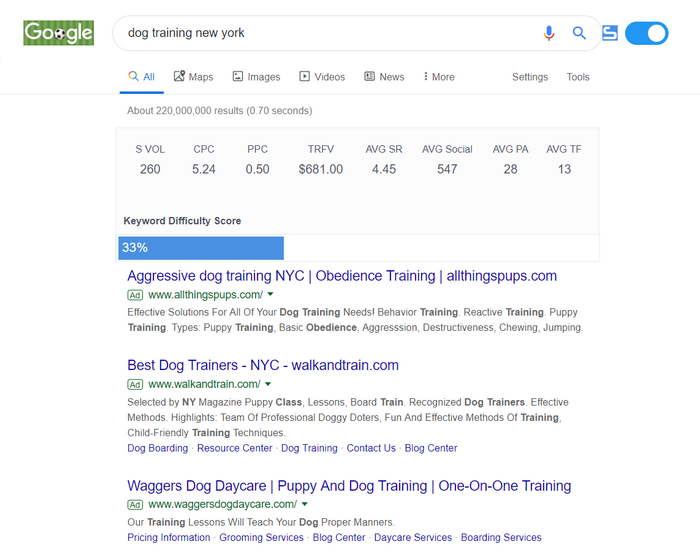
Task: Click the Ad badge beside waggersdogdaycare URL
Action: pos(135,505)
